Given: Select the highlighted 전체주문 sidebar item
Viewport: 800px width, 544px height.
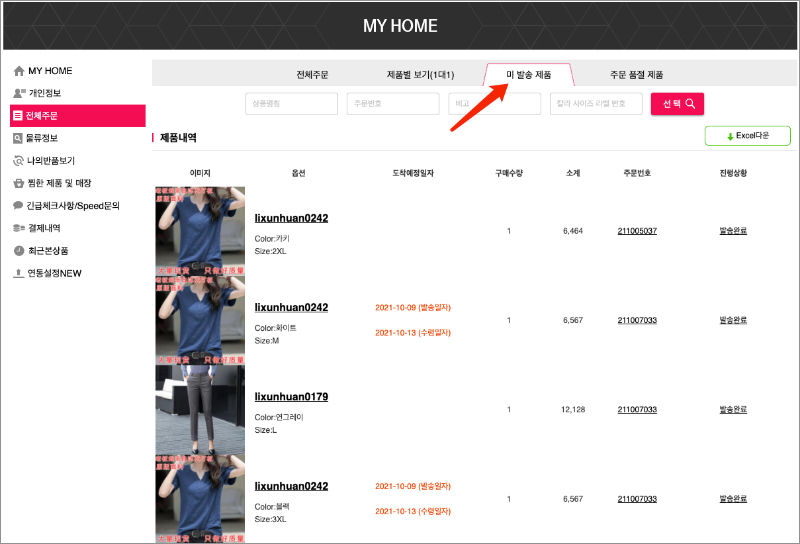Looking at the screenshot, I should pos(78,116).
